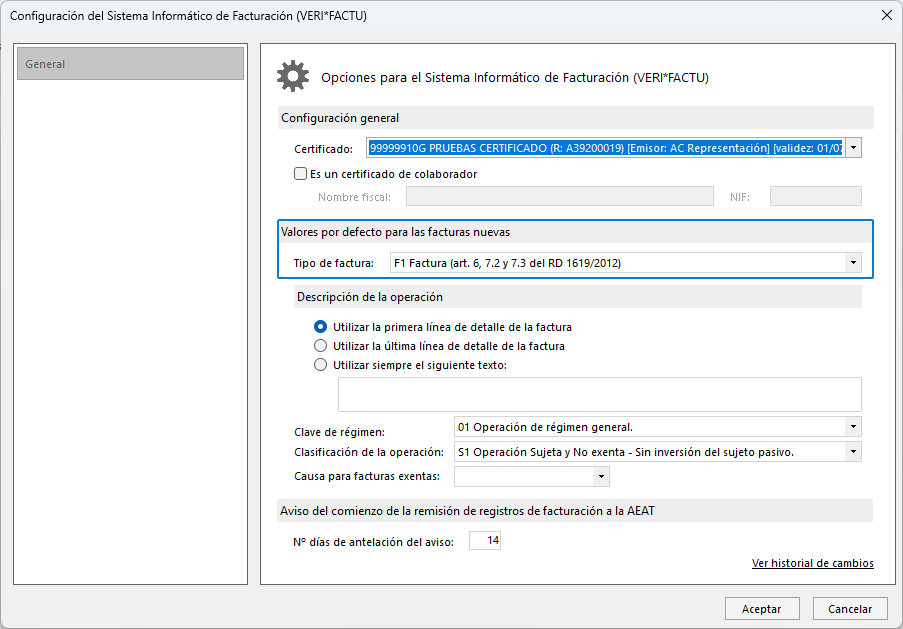Image resolution: width=903 pixels, height=629 pixels.
Task: Close the configuration dialog with the X
Action: coord(887,16)
